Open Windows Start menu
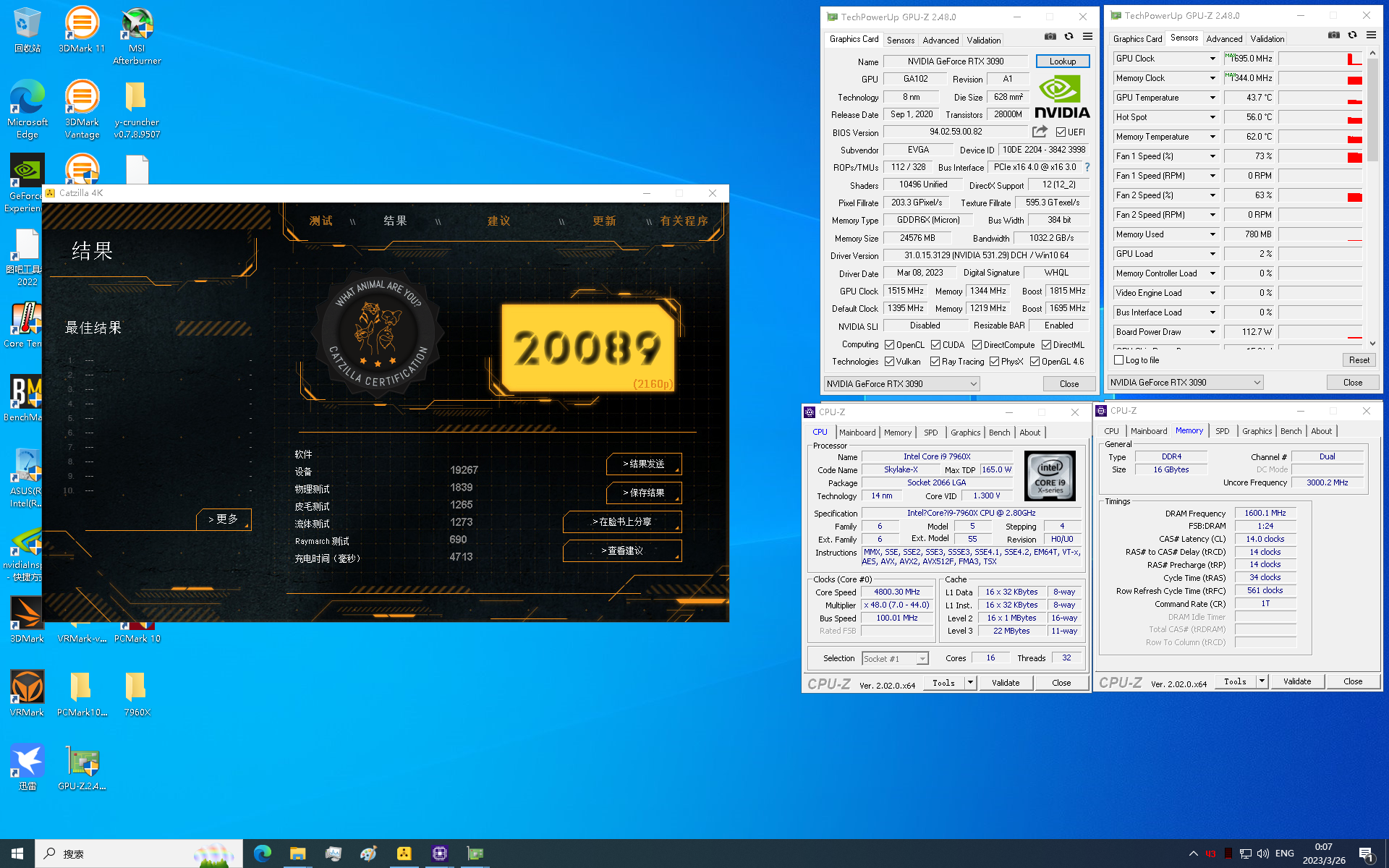Viewport: 1389px width, 868px height. [17, 854]
